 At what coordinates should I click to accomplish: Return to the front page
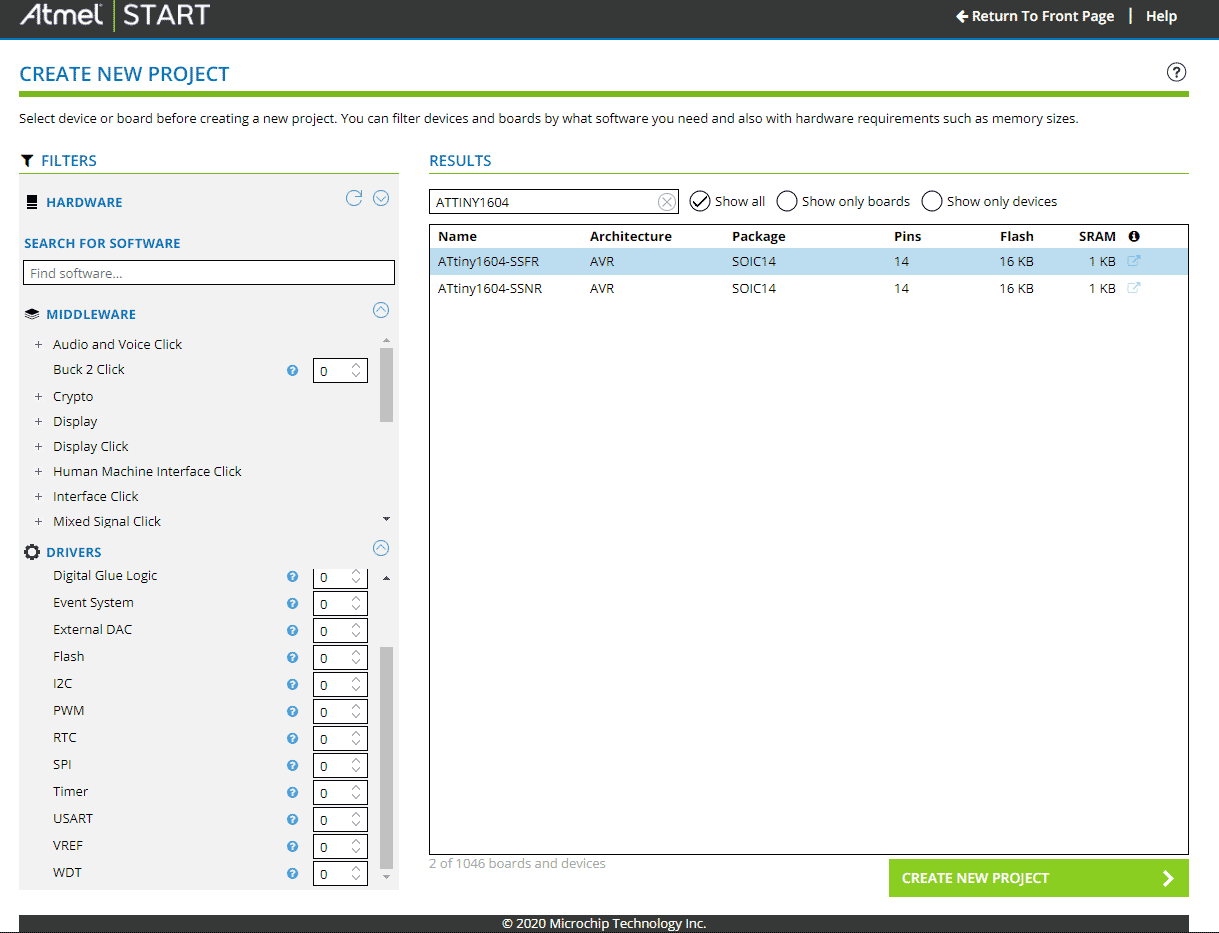(1035, 16)
